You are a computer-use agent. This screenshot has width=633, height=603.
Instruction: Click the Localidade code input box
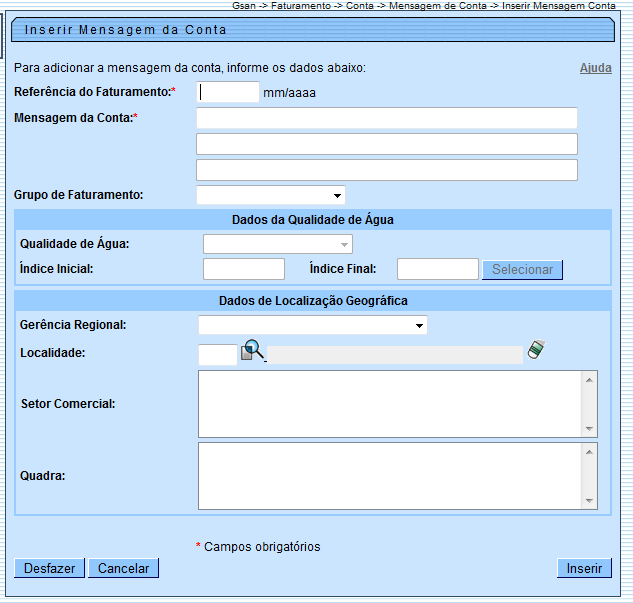pos(217,354)
